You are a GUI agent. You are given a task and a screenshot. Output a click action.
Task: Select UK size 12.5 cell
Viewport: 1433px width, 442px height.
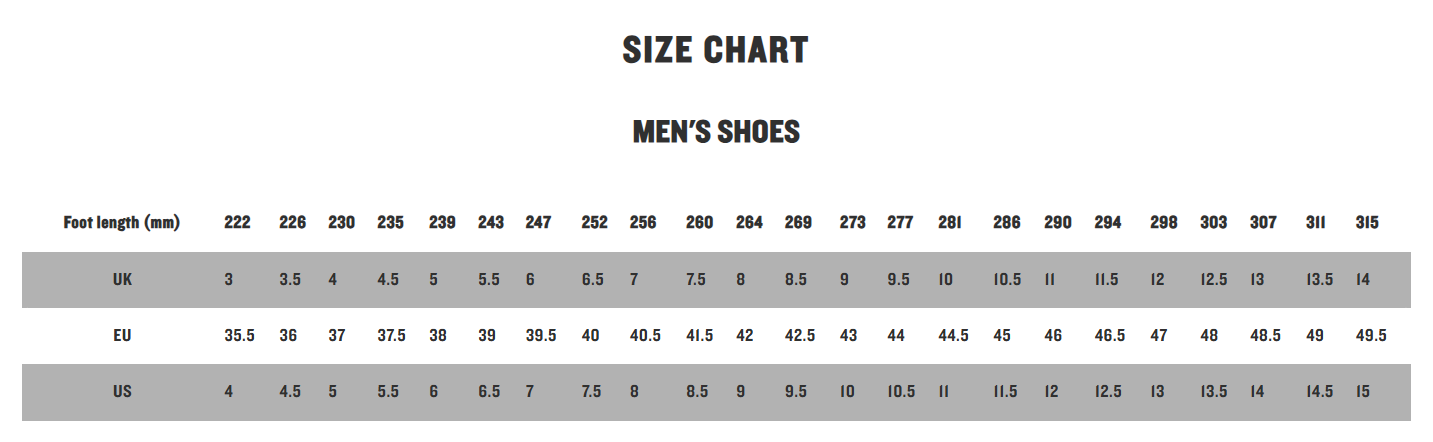coord(1214,280)
